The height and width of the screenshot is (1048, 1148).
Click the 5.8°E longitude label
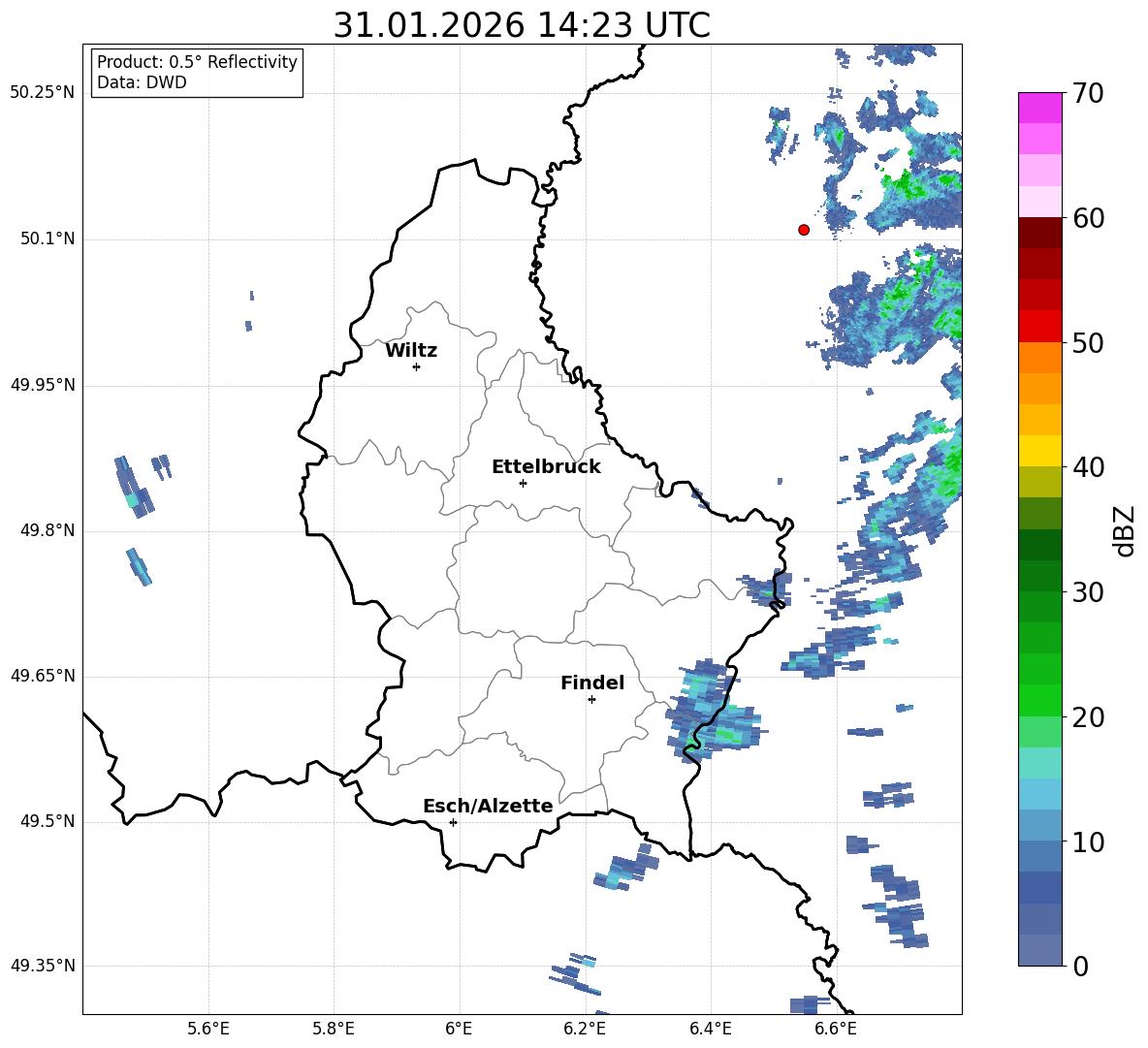click(334, 1029)
